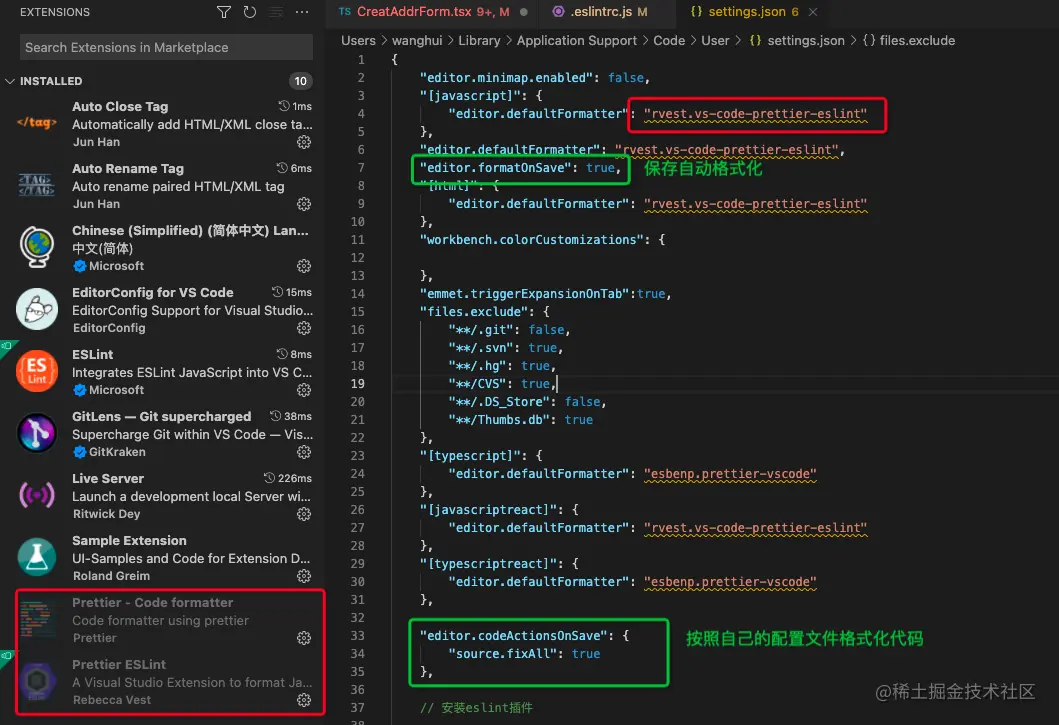Switch to .eslintrc.js tab
This screenshot has height=725, width=1059.
600,11
